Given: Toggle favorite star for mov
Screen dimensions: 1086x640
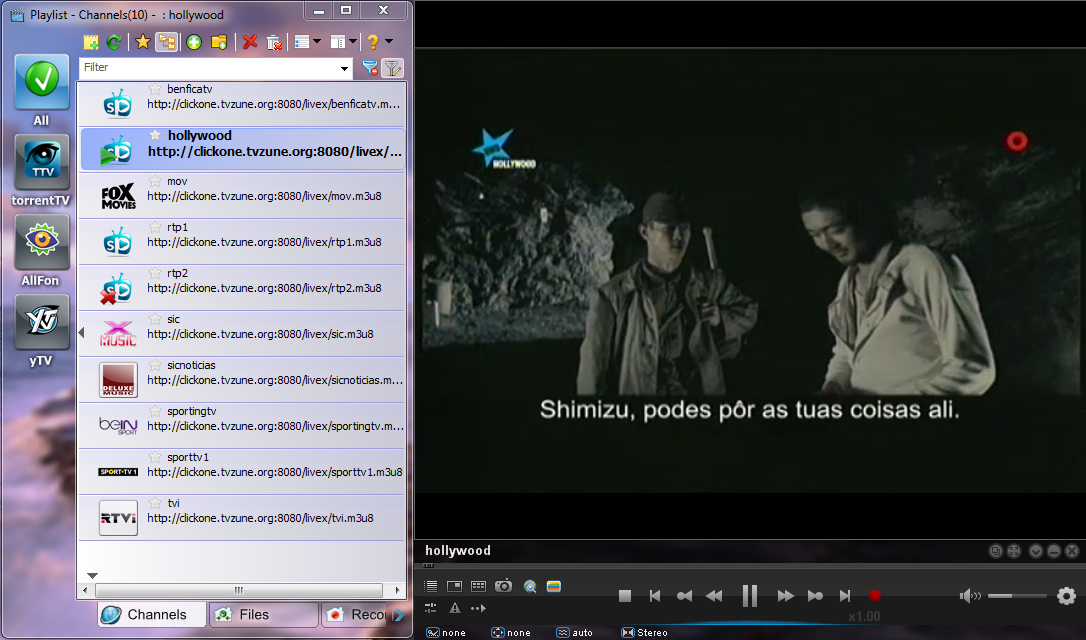Looking at the screenshot, I should pos(155,181).
